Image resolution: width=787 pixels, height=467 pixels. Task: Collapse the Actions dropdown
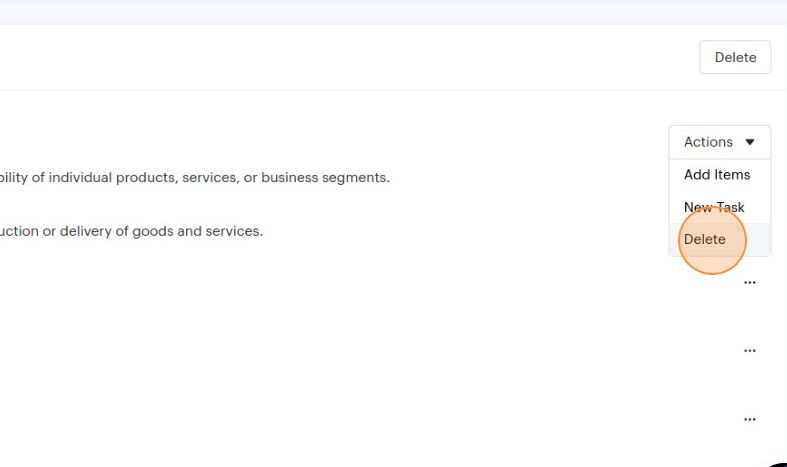pyautogui.click(x=719, y=142)
